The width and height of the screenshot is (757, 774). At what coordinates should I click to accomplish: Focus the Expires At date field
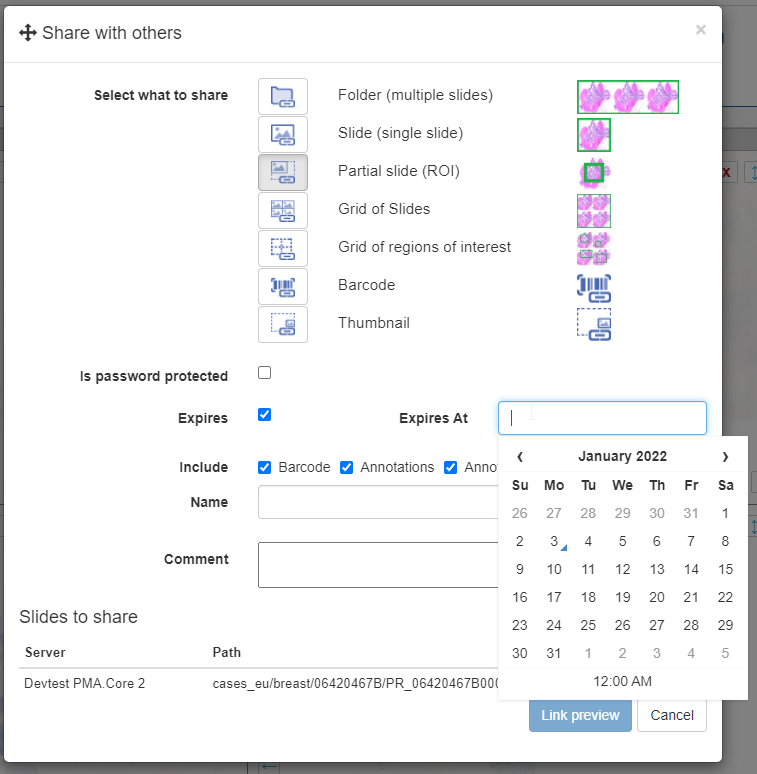602,418
